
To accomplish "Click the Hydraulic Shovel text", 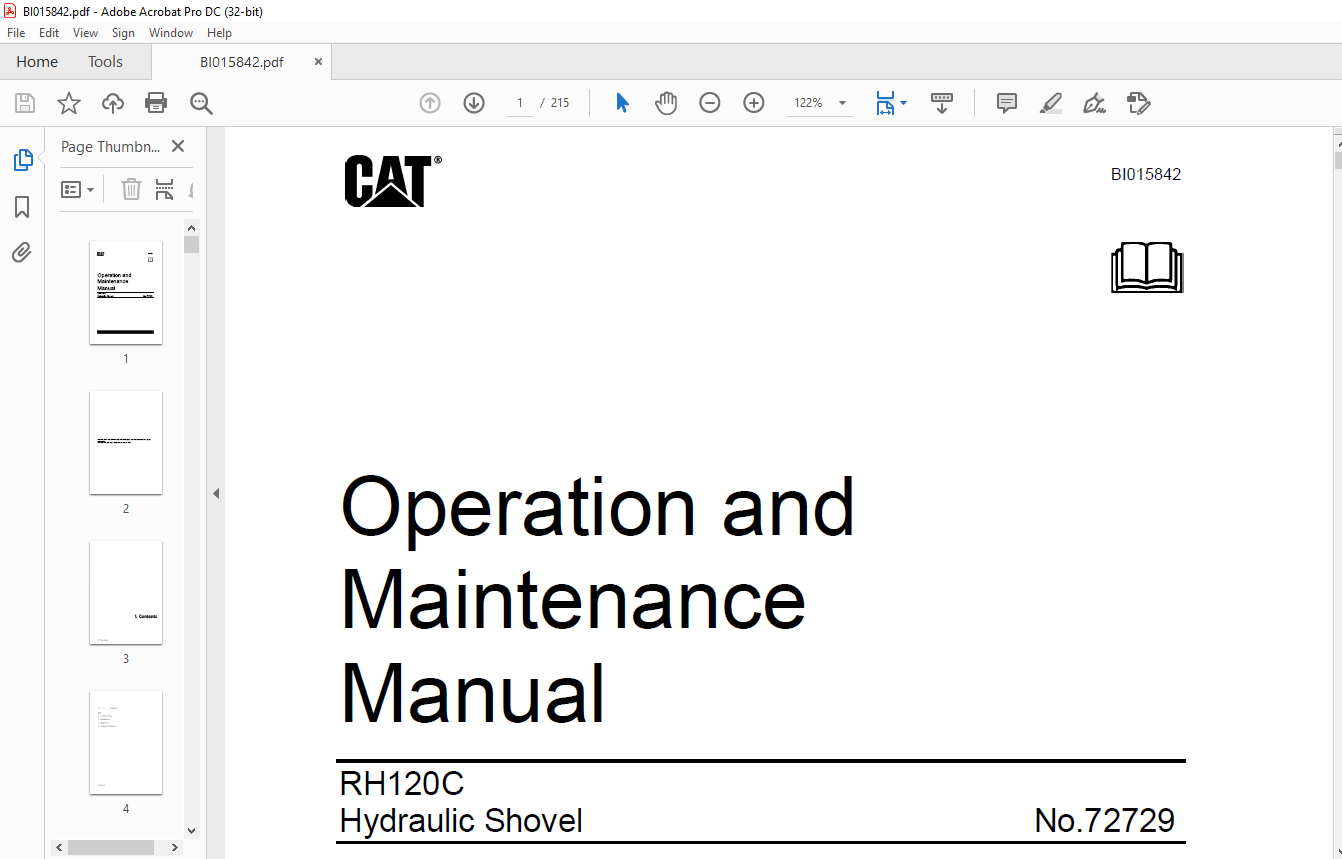I will (461, 821).
